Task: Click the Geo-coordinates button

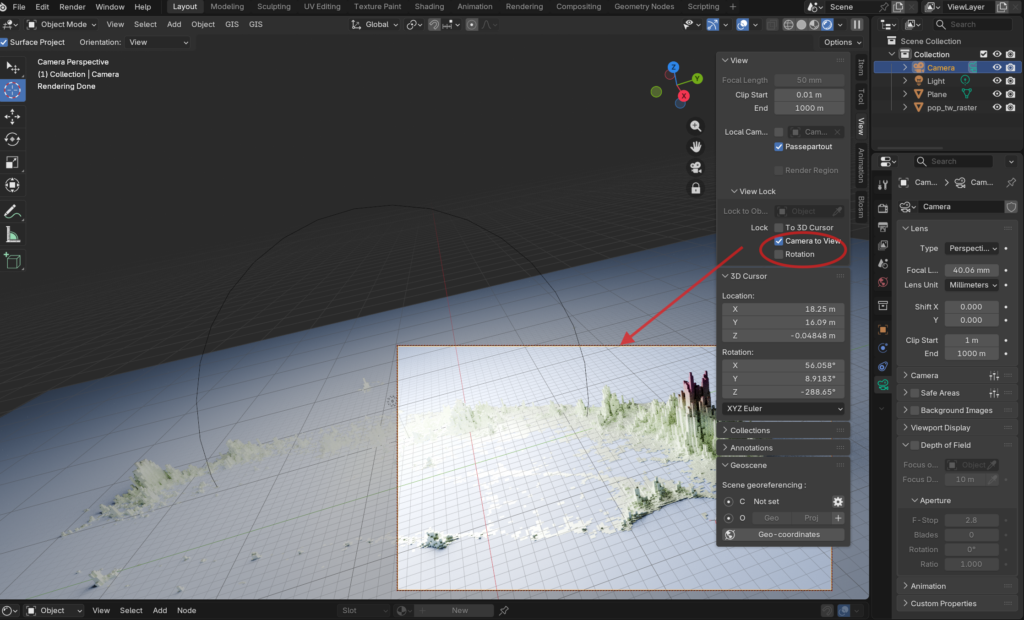Action: point(782,535)
